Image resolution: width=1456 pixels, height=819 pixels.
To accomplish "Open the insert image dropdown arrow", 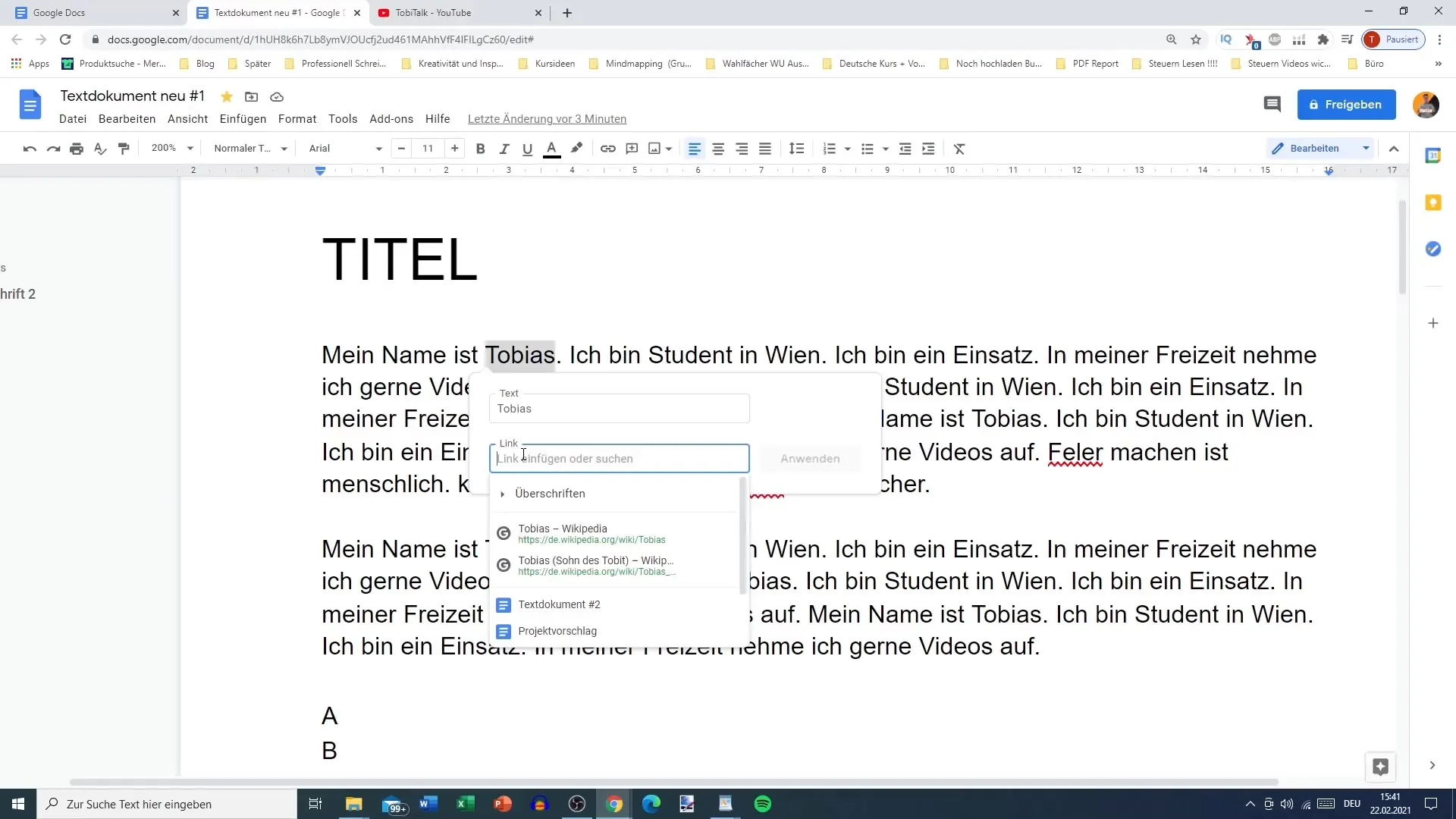I will pos(669,149).
